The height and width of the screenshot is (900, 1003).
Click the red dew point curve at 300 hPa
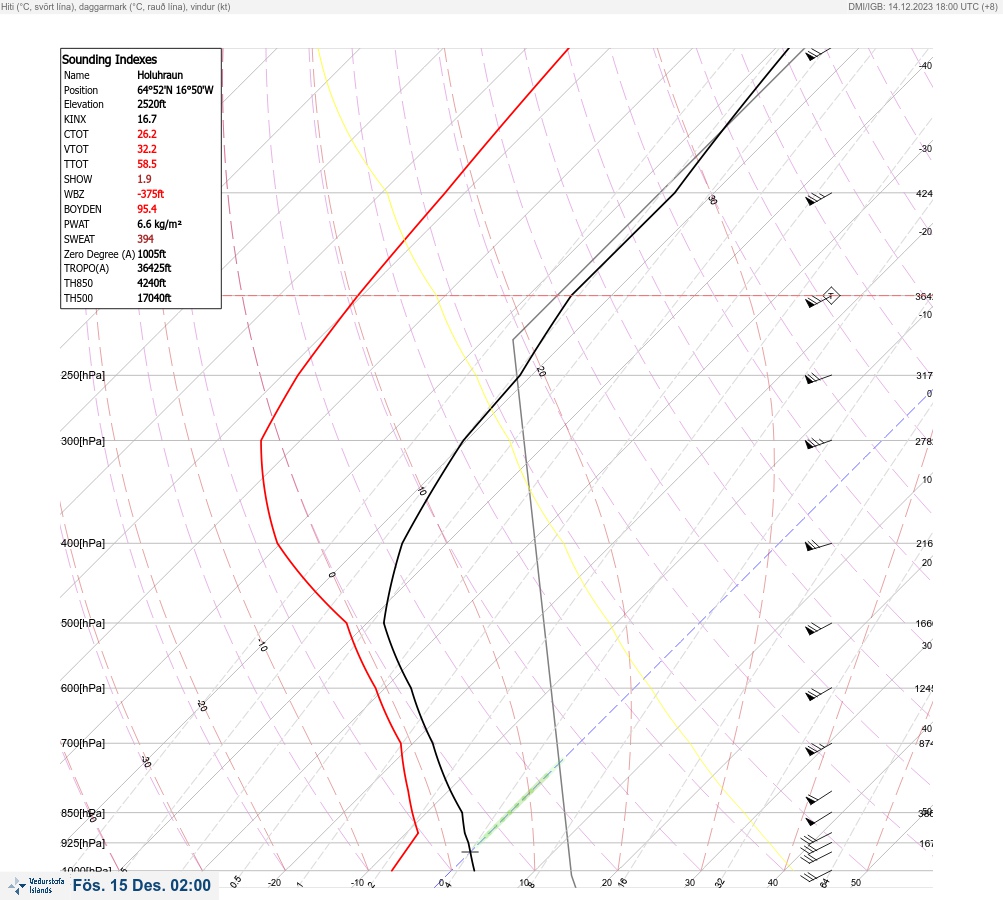pyautogui.click(x=261, y=441)
